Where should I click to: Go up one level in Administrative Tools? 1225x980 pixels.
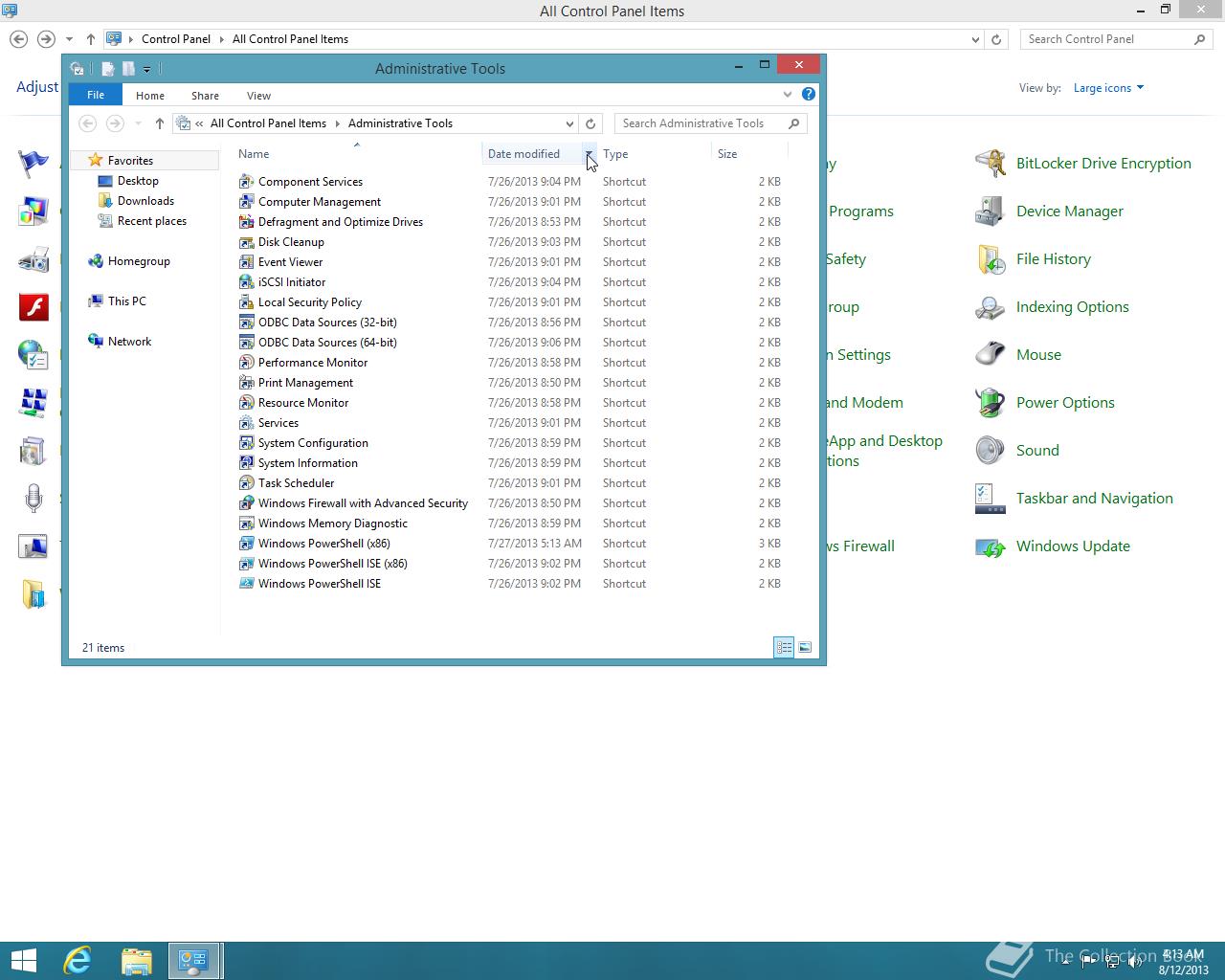tap(160, 123)
